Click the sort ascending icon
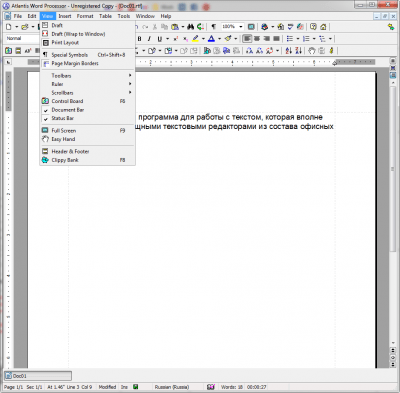The width and height of the screenshot is (400, 393). tap(289, 51)
